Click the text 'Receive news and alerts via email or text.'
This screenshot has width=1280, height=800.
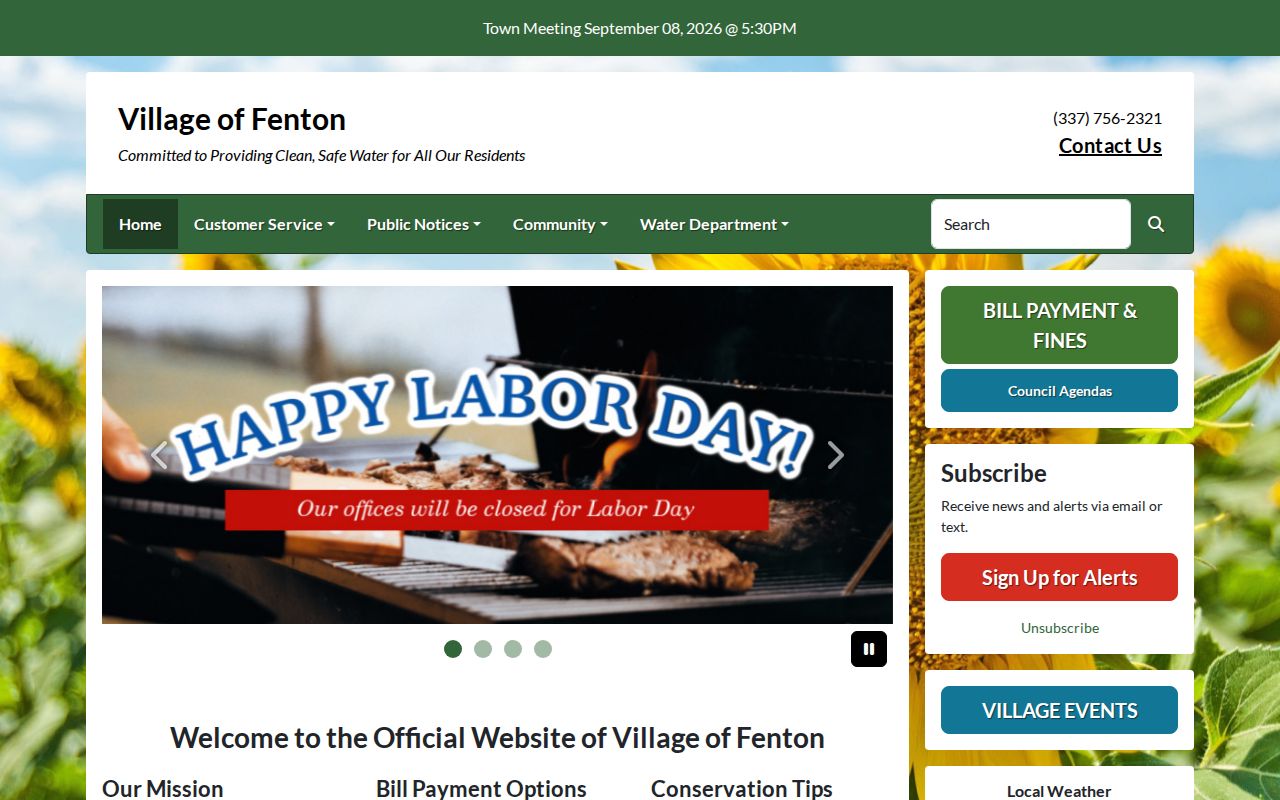[1052, 516]
